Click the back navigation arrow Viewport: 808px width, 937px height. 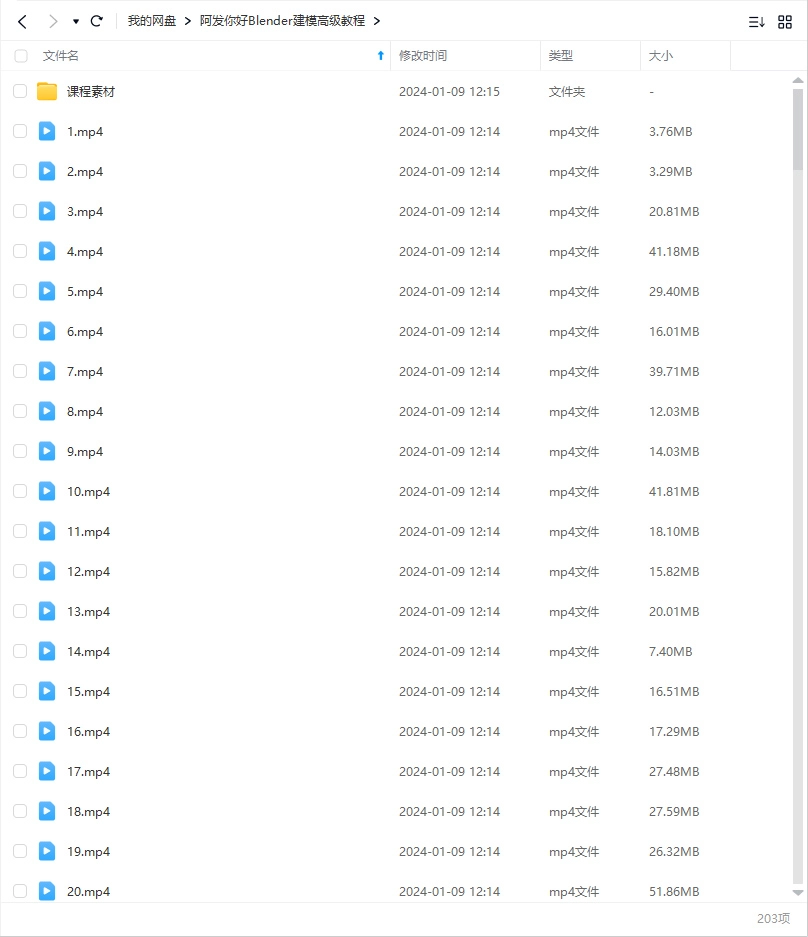tap(22, 21)
